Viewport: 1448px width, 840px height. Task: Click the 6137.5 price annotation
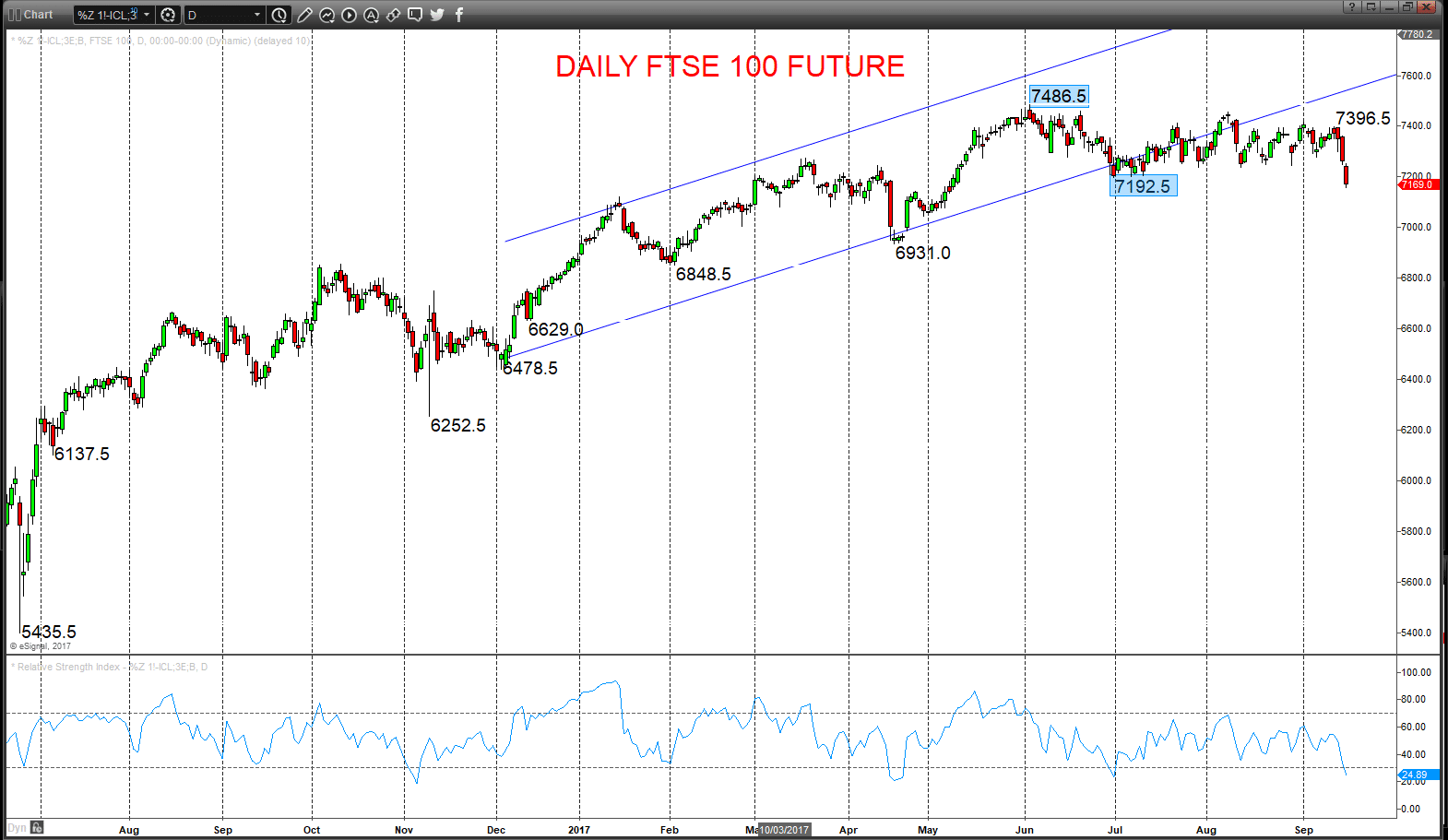tap(82, 454)
